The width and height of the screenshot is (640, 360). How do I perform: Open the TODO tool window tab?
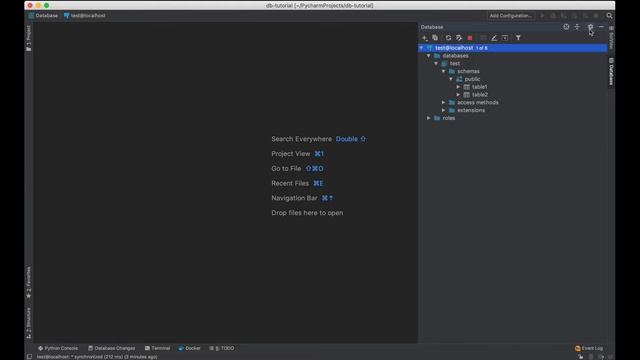(222, 348)
